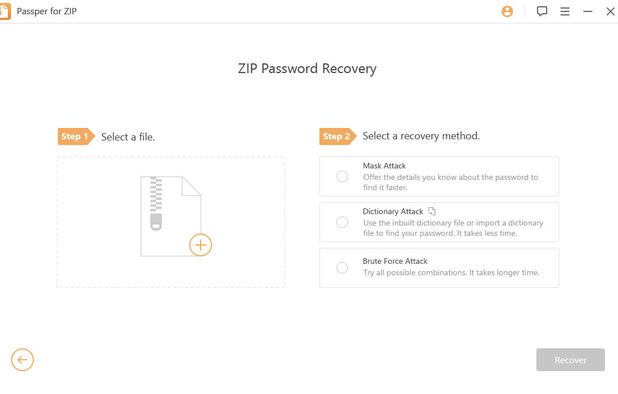
Task: Go back with the orange arrow button
Action: pyautogui.click(x=22, y=360)
